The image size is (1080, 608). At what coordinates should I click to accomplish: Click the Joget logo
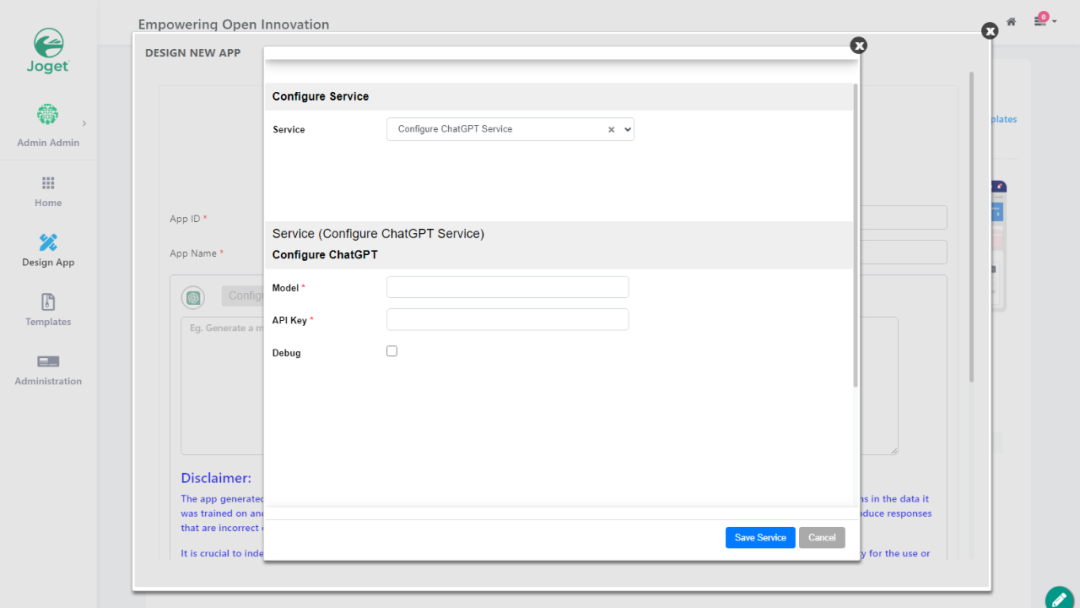48,50
